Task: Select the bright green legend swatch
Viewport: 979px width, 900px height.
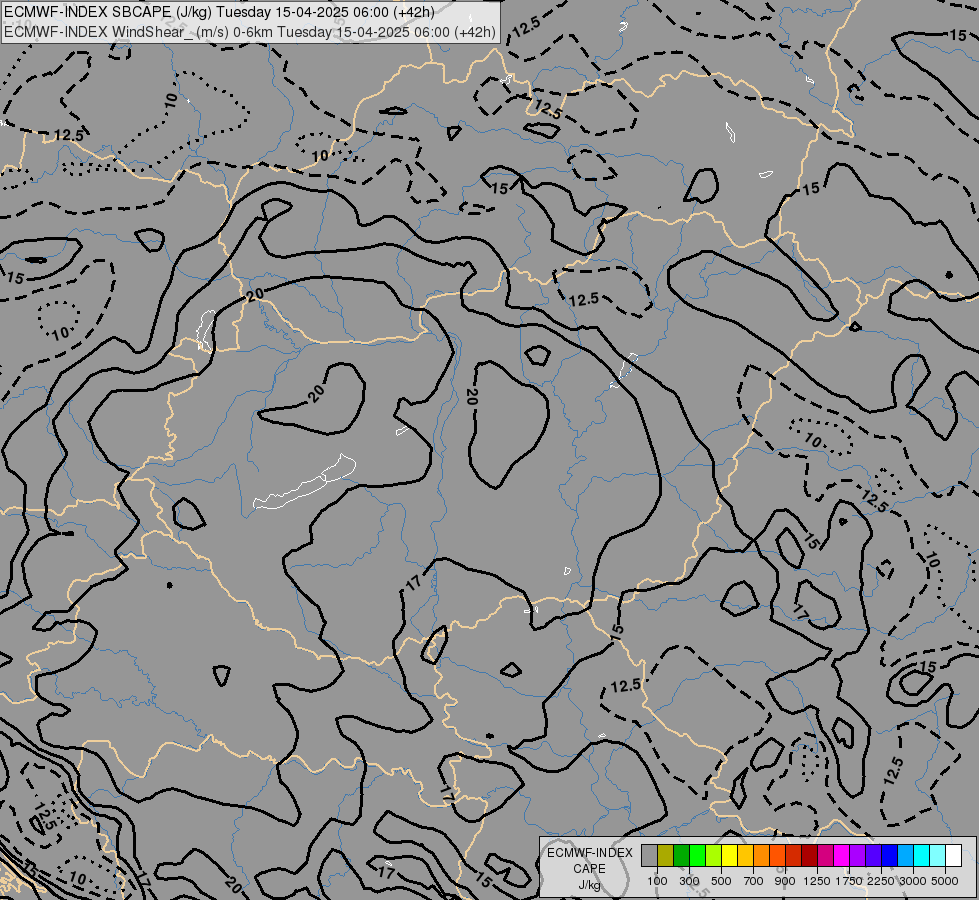Action: (x=697, y=855)
